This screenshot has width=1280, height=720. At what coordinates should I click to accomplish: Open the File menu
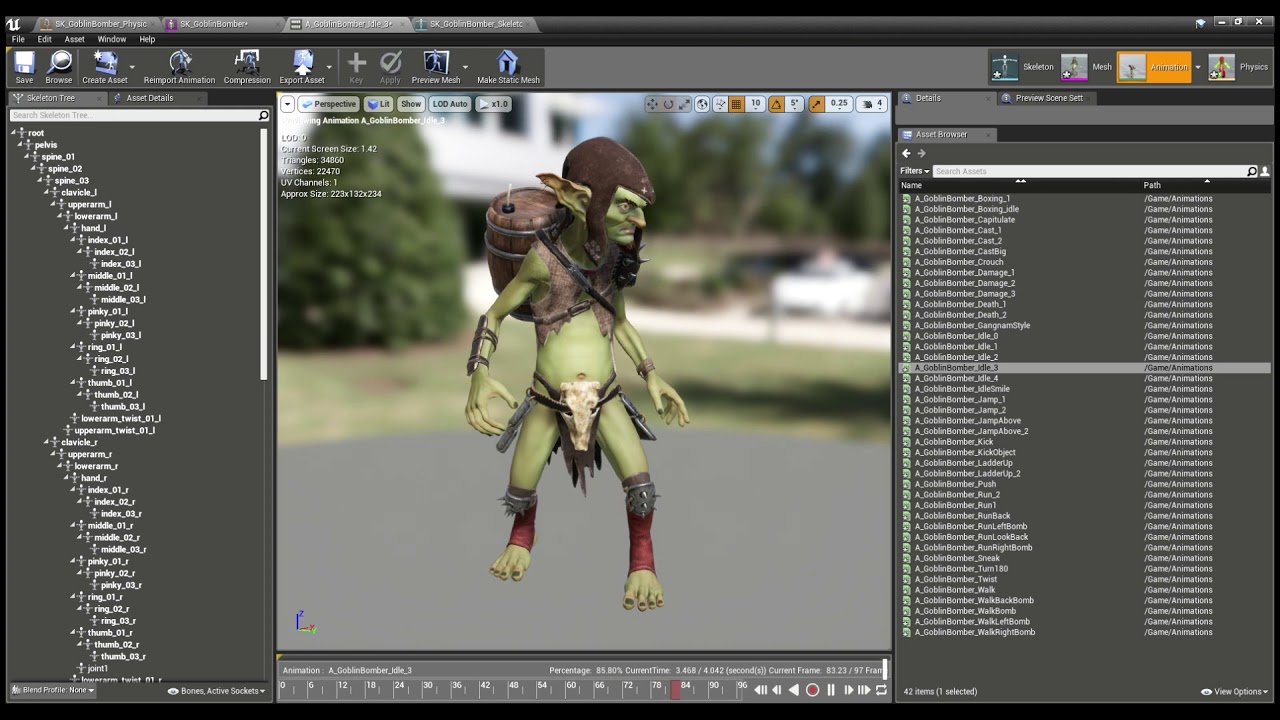tap(18, 39)
